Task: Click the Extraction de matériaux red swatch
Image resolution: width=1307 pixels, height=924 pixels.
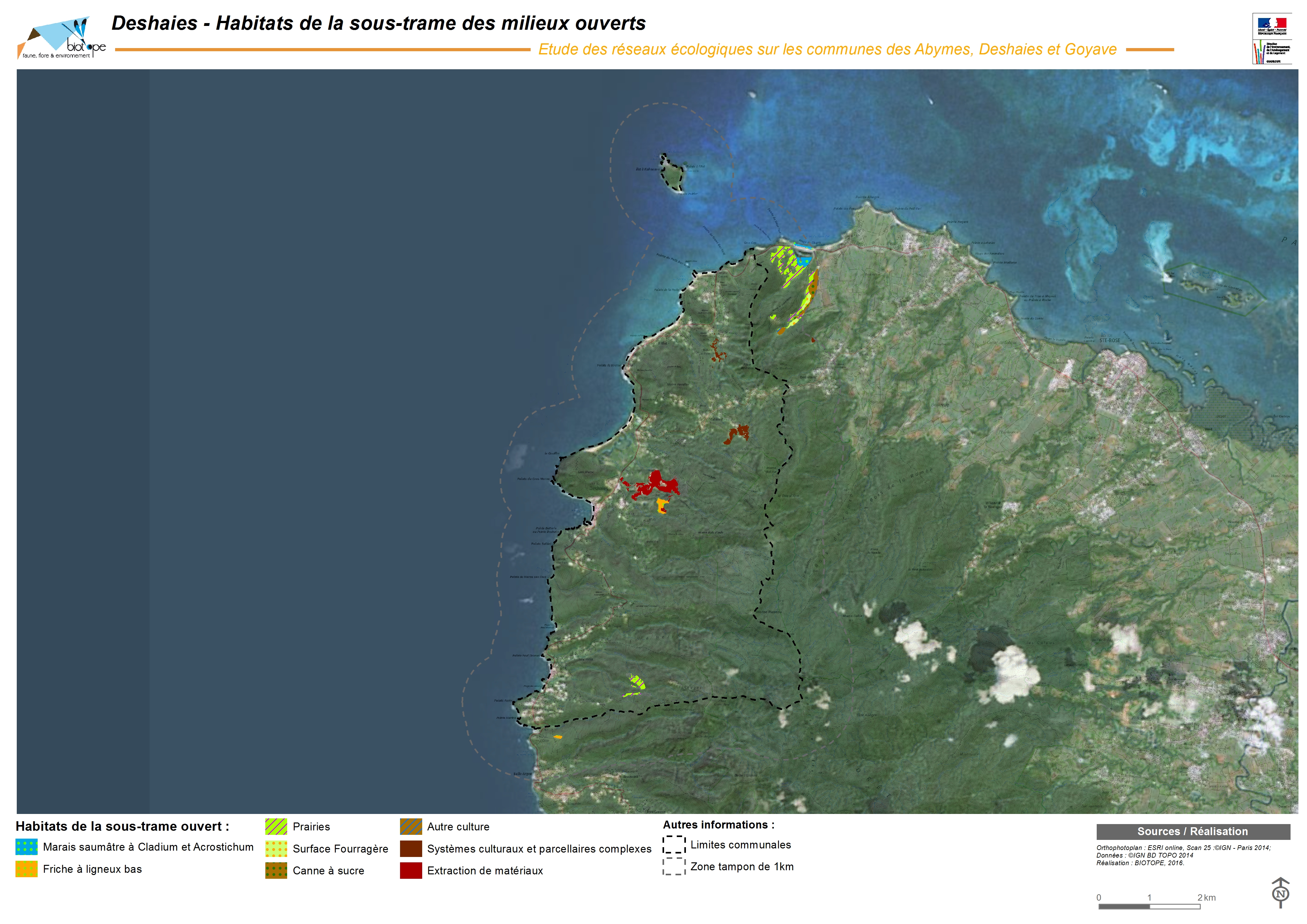Action: 411,871
